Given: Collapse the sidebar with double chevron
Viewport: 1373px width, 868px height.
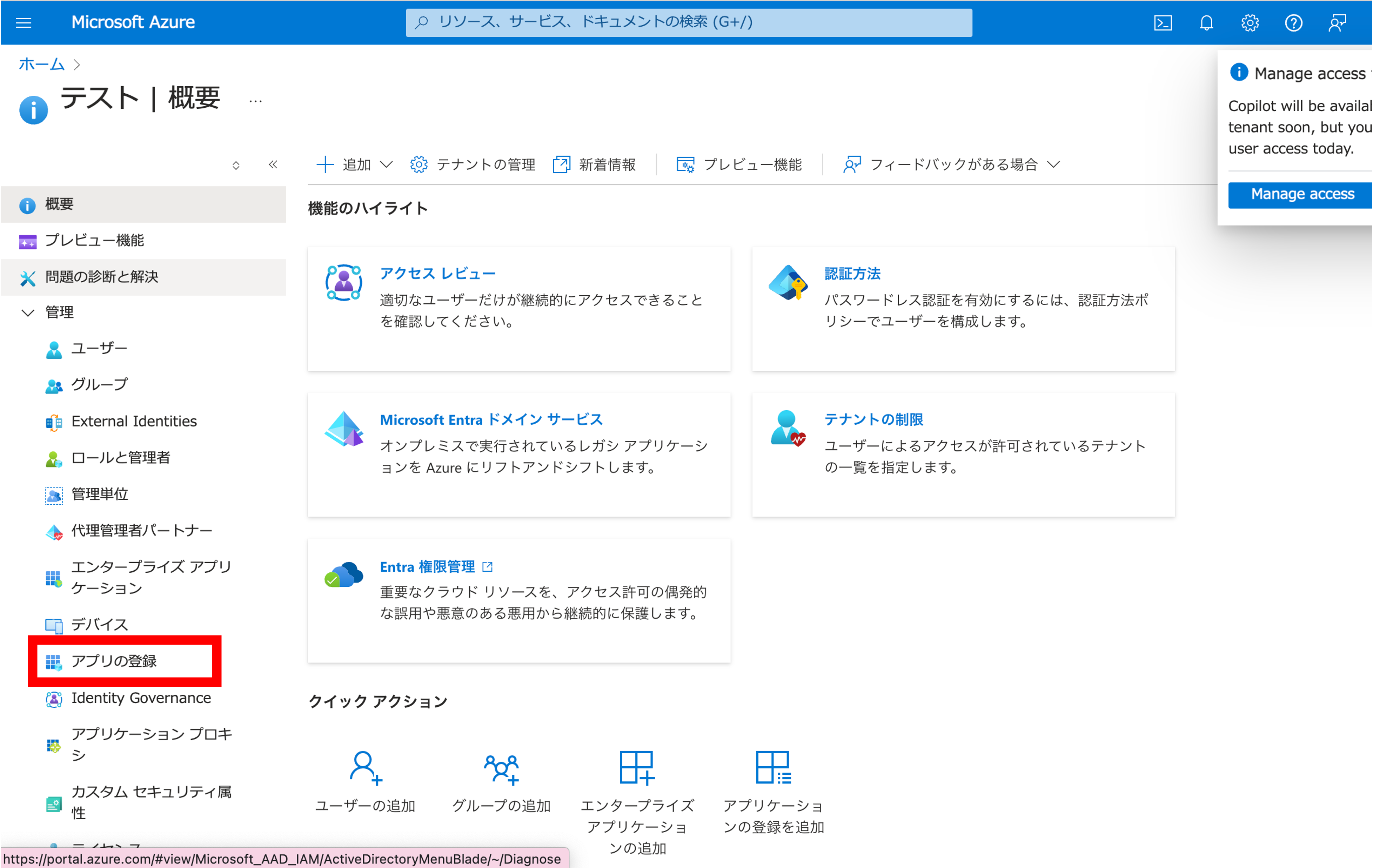Looking at the screenshot, I should (x=273, y=165).
